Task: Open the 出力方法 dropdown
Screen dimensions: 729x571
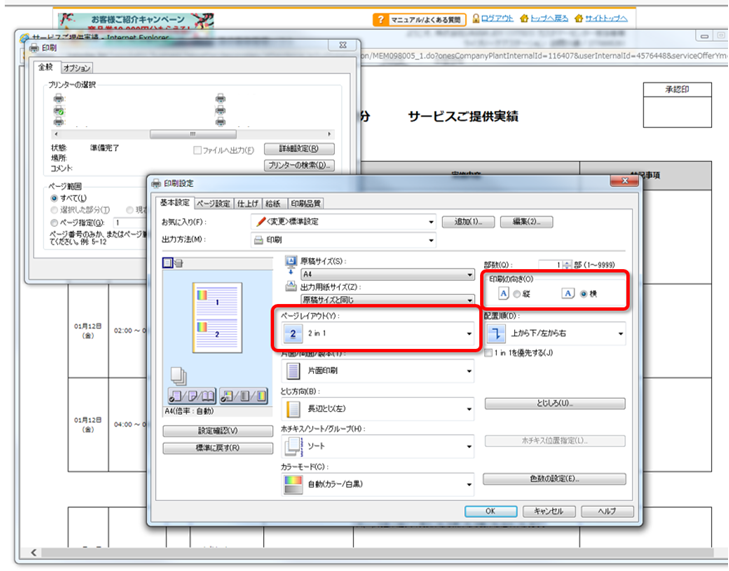Action: (343, 240)
